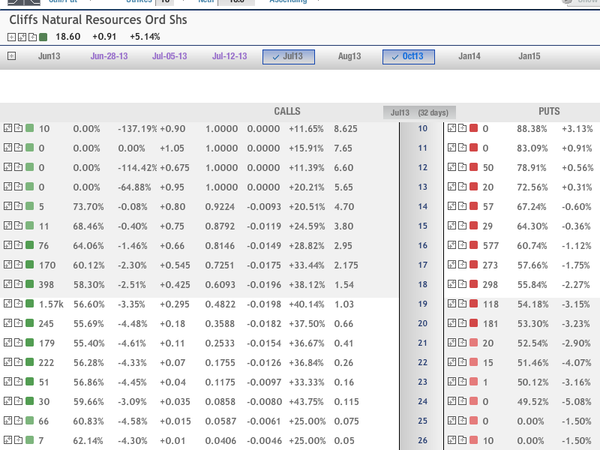600x450 pixels.
Task: Click add icon for the 22 strike call
Action: [18, 362]
